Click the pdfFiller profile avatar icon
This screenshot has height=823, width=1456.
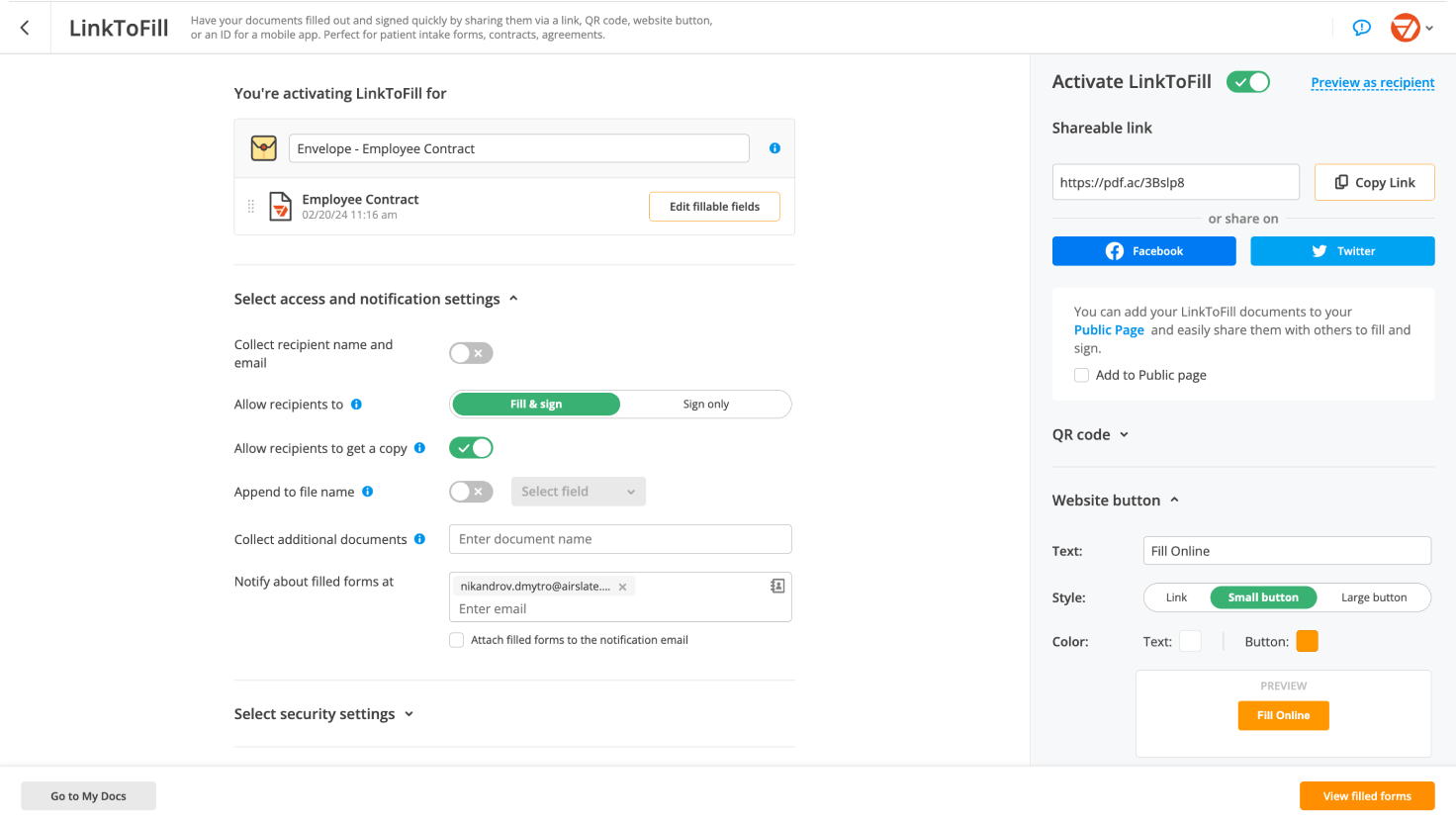(x=1405, y=28)
